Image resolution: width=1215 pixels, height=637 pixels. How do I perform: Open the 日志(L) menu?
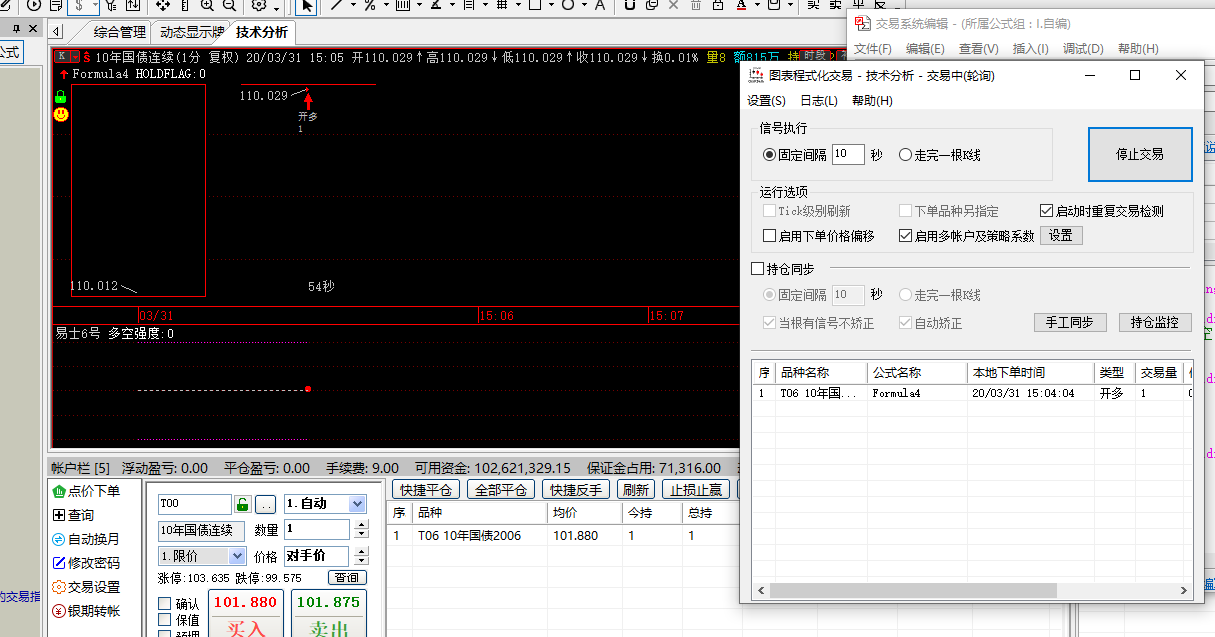[819, 101]
